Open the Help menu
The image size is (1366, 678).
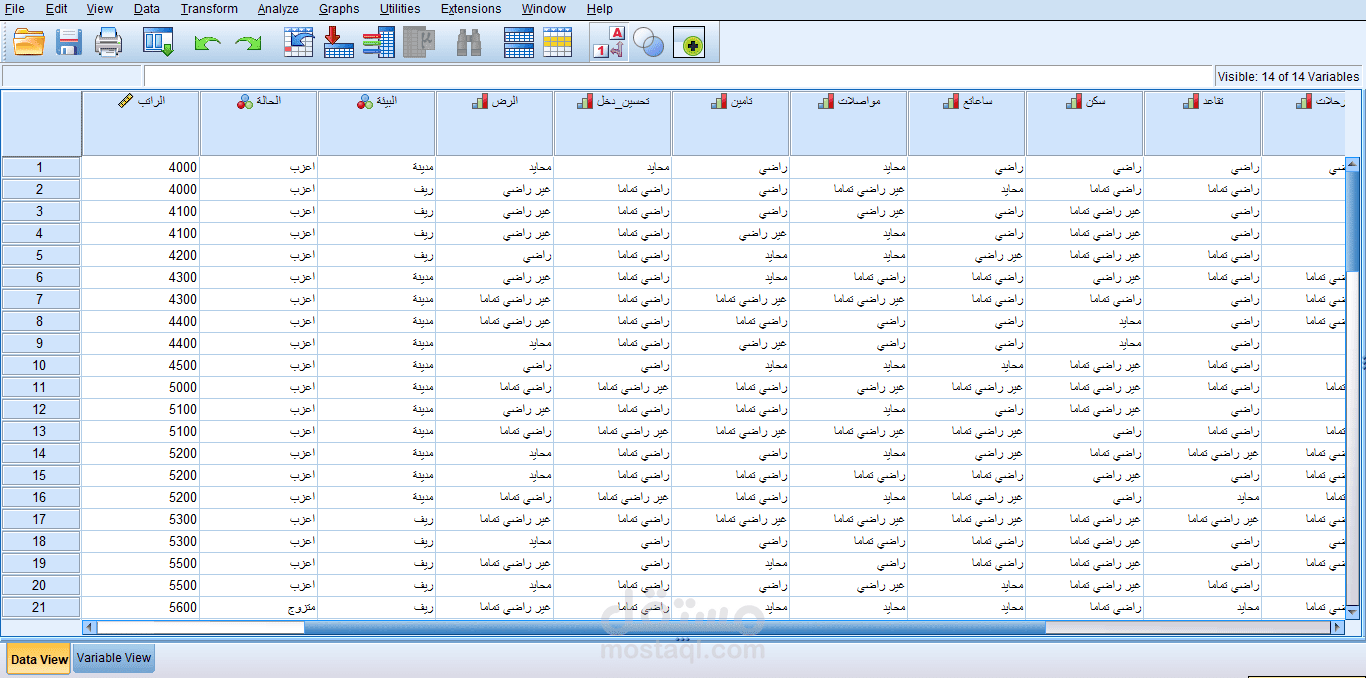click(600, 9)
